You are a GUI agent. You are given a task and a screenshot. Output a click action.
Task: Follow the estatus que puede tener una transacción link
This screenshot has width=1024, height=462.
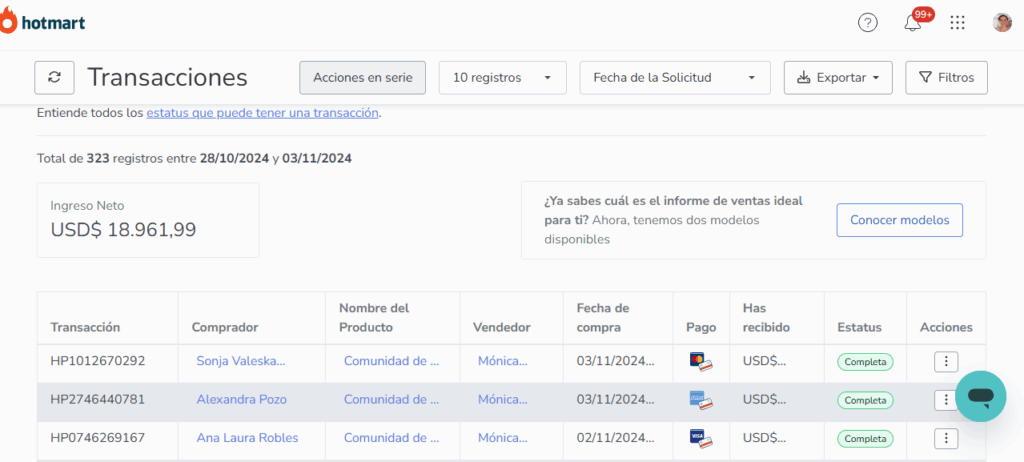coord(263,112)
